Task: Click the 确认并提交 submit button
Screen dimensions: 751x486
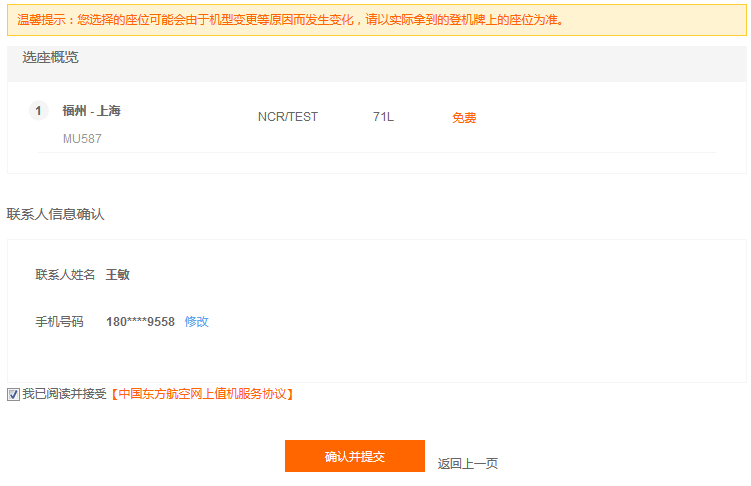Action: 354,456
